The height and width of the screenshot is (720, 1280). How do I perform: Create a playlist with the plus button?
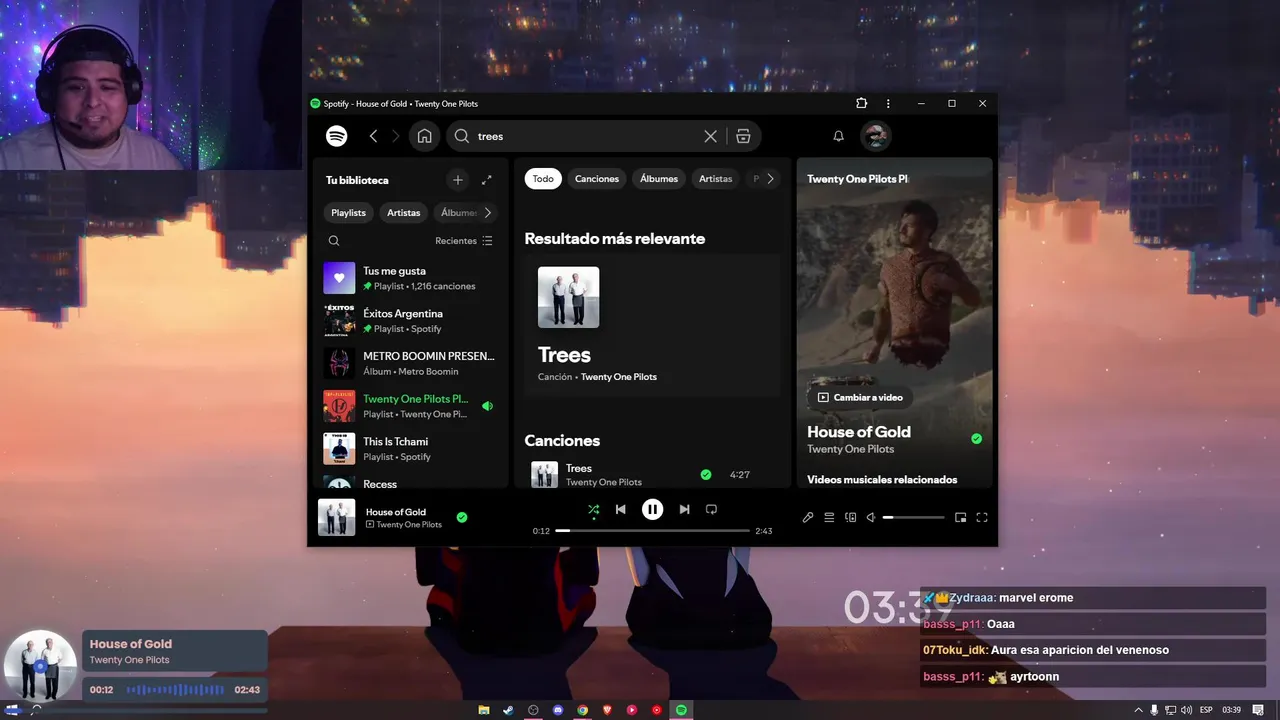point(458,180)
